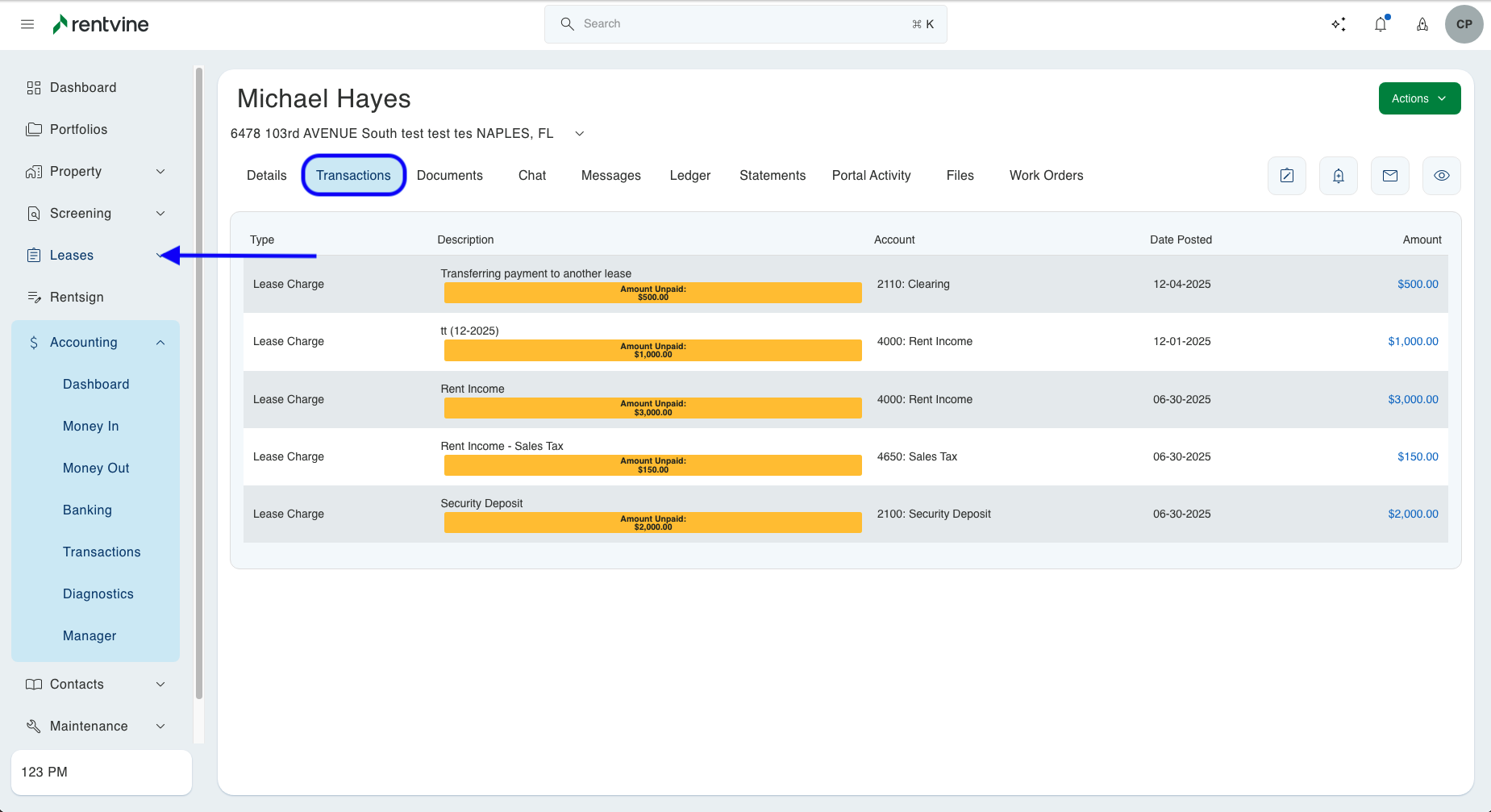1491x812 pixels.
Task: Expand the Maintenance sidebar section
Action: [x=160, y=727]
